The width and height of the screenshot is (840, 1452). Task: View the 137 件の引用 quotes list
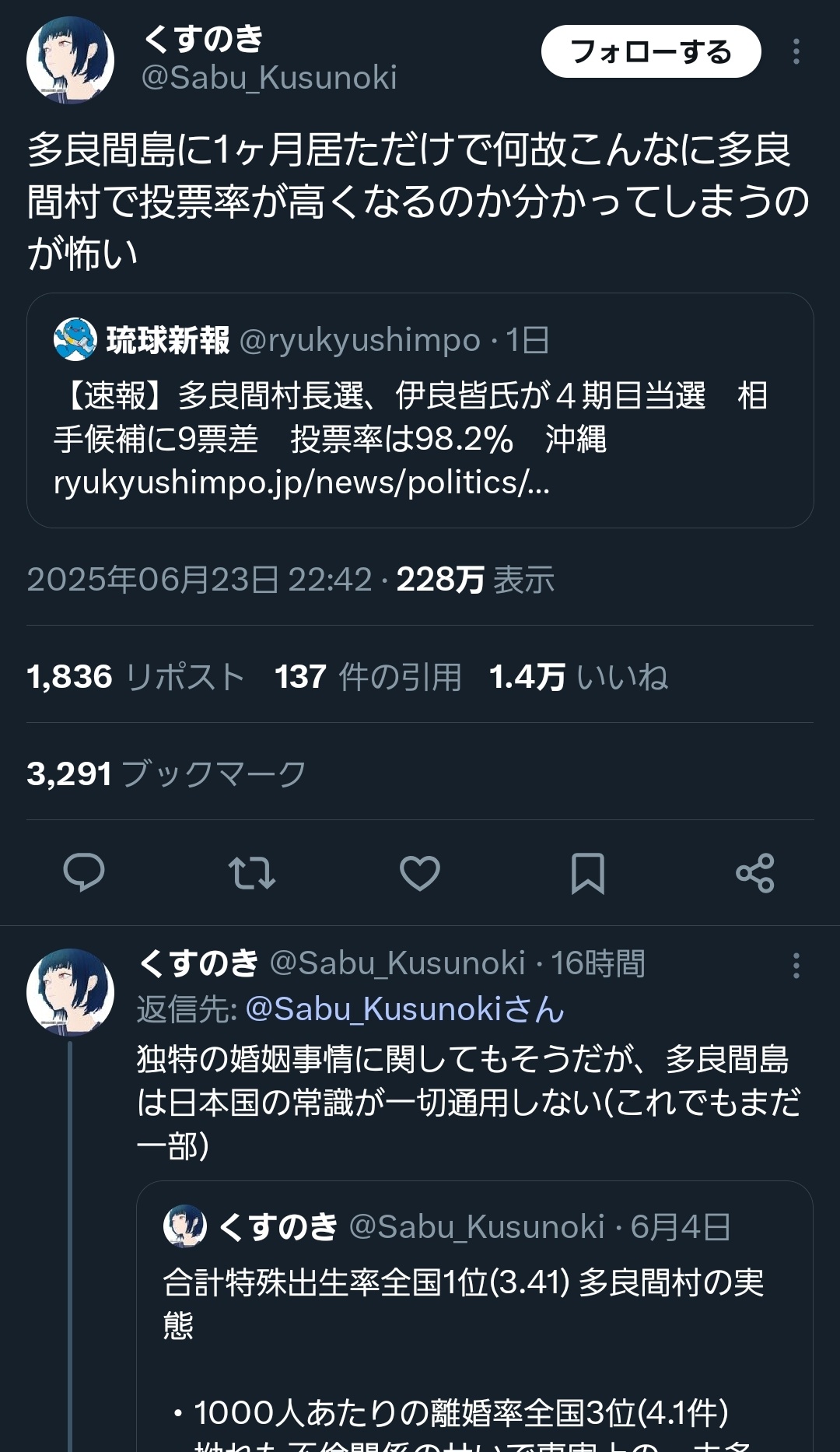coord(368,677)
